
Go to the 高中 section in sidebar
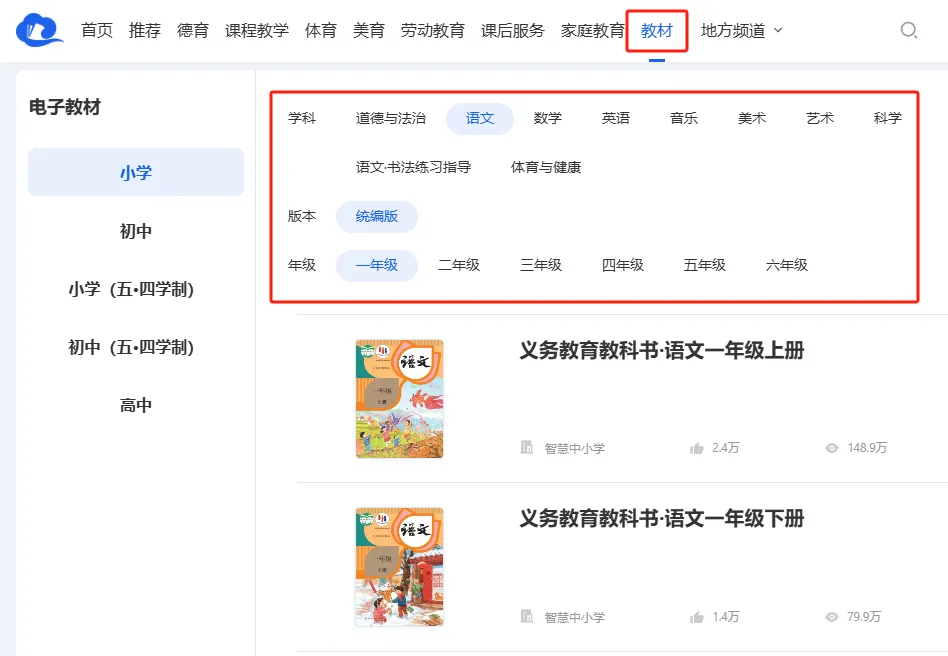(135, 405)
